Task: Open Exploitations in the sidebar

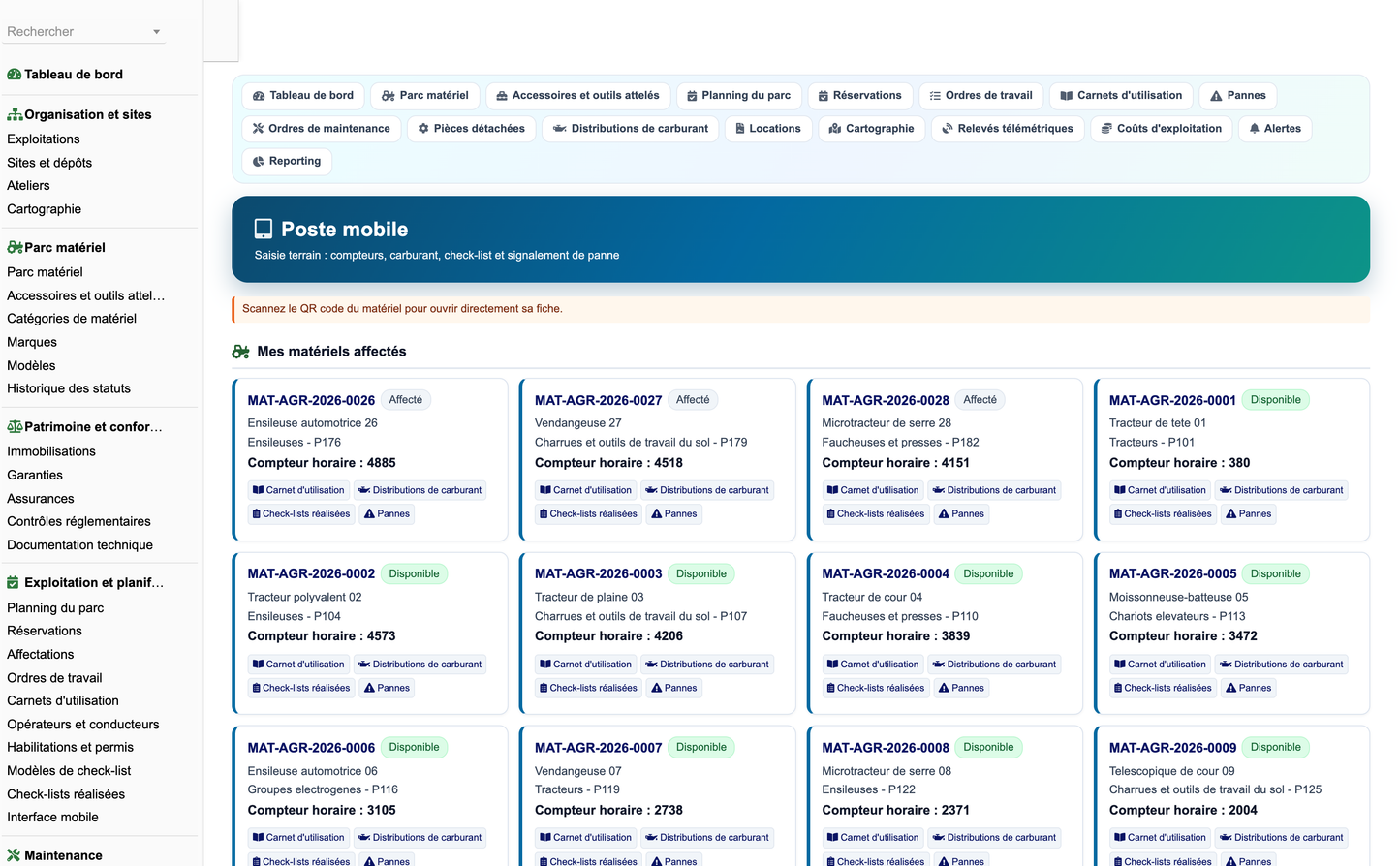Action: pos(44,139)
